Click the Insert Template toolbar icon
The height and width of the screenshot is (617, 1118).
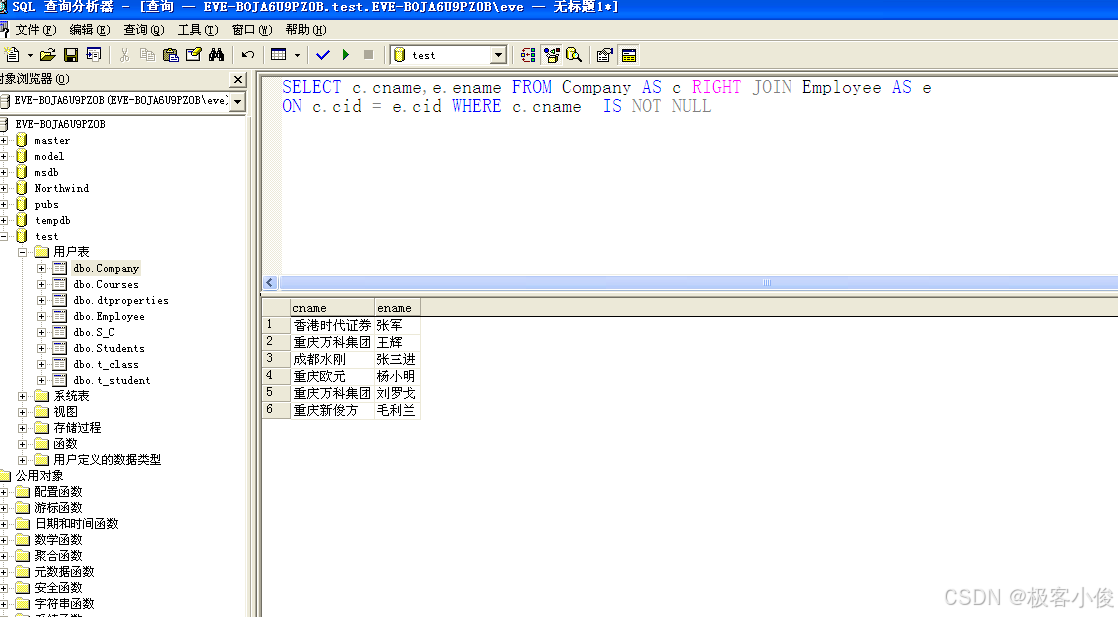pos(93,55)
